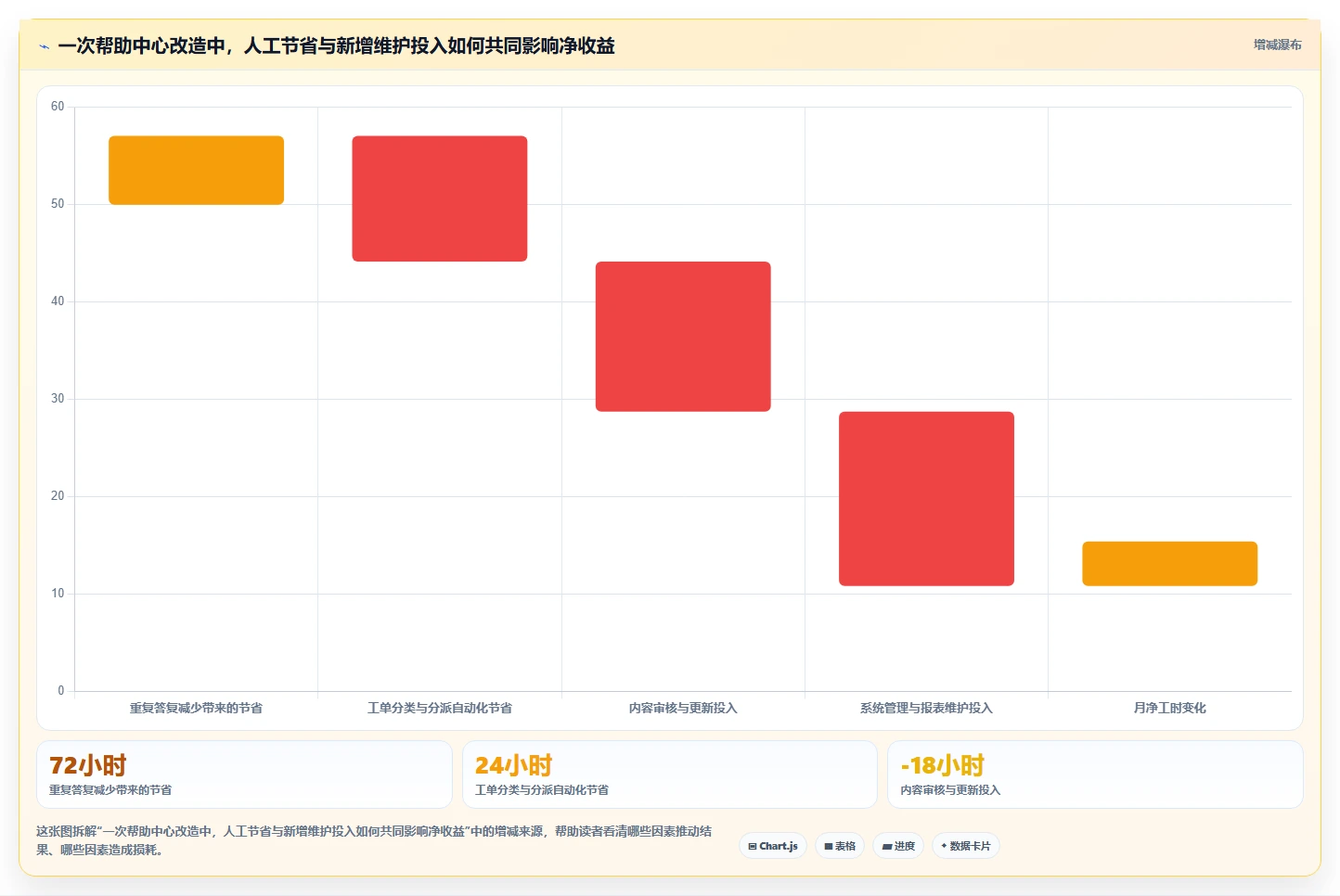Click the y-axis value 50
The width and height of the screenshot is (1340, 896).
point(58,204)
